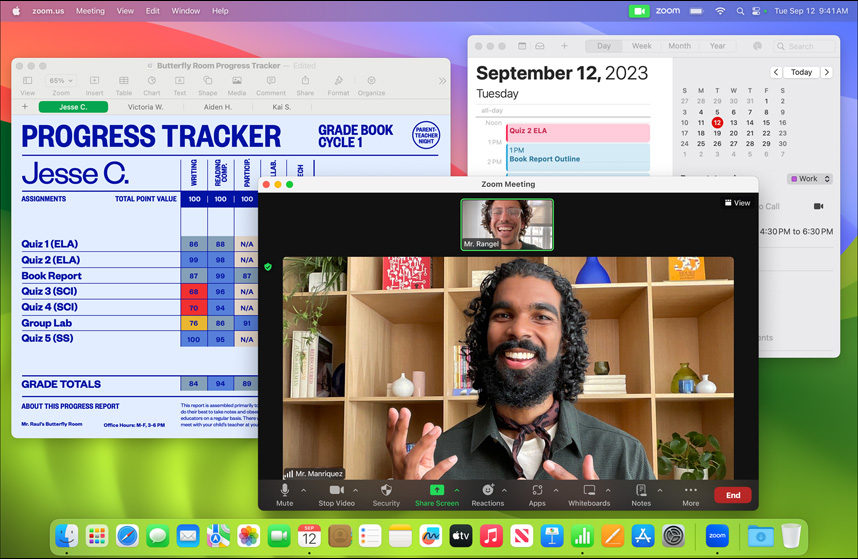Mute the microphone in Zoom meeting
Image resolution: width=858 pixels, height=559 pixels.
(284, 490)
